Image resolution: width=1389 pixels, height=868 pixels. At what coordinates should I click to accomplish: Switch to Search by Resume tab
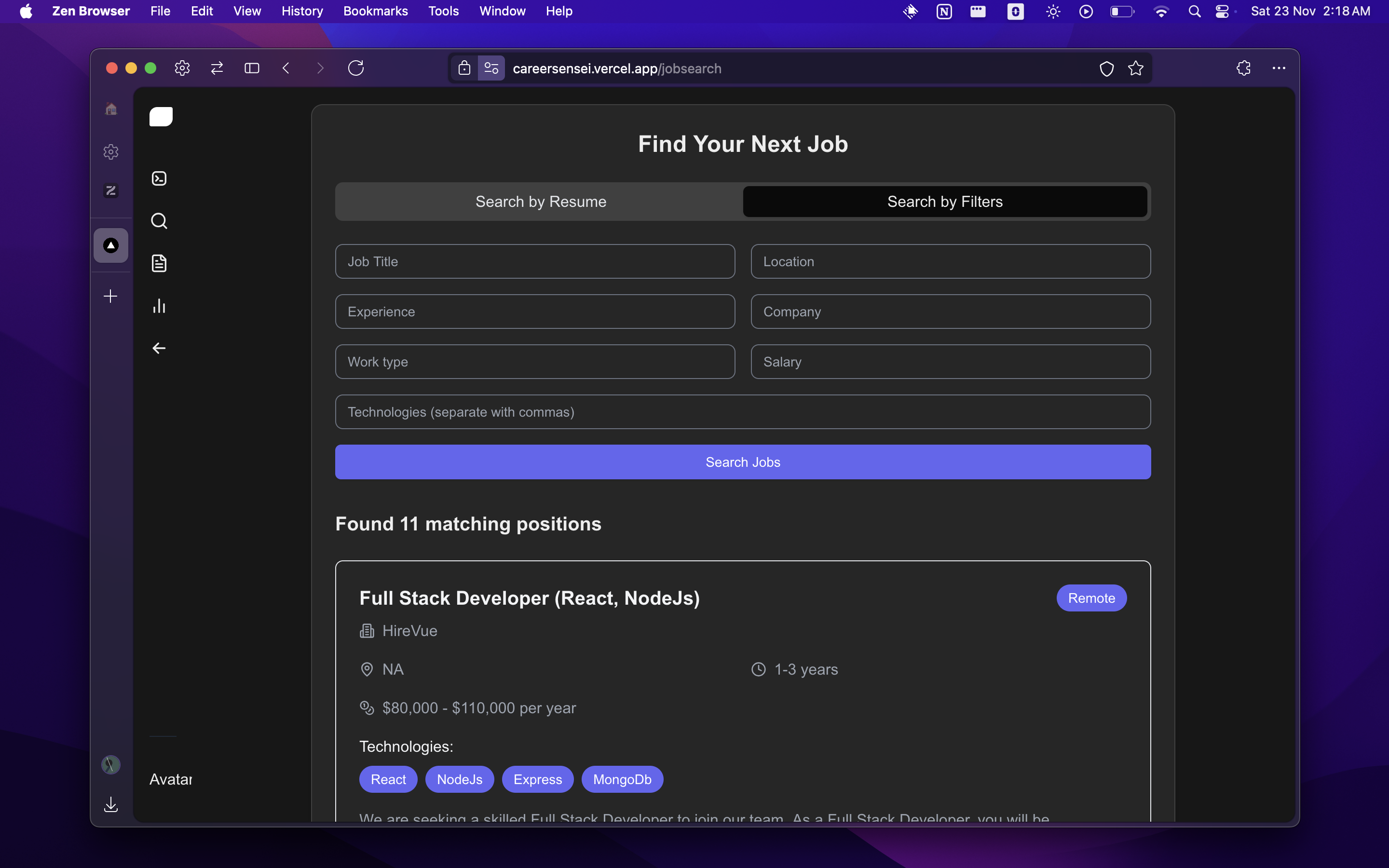point(540,202)
